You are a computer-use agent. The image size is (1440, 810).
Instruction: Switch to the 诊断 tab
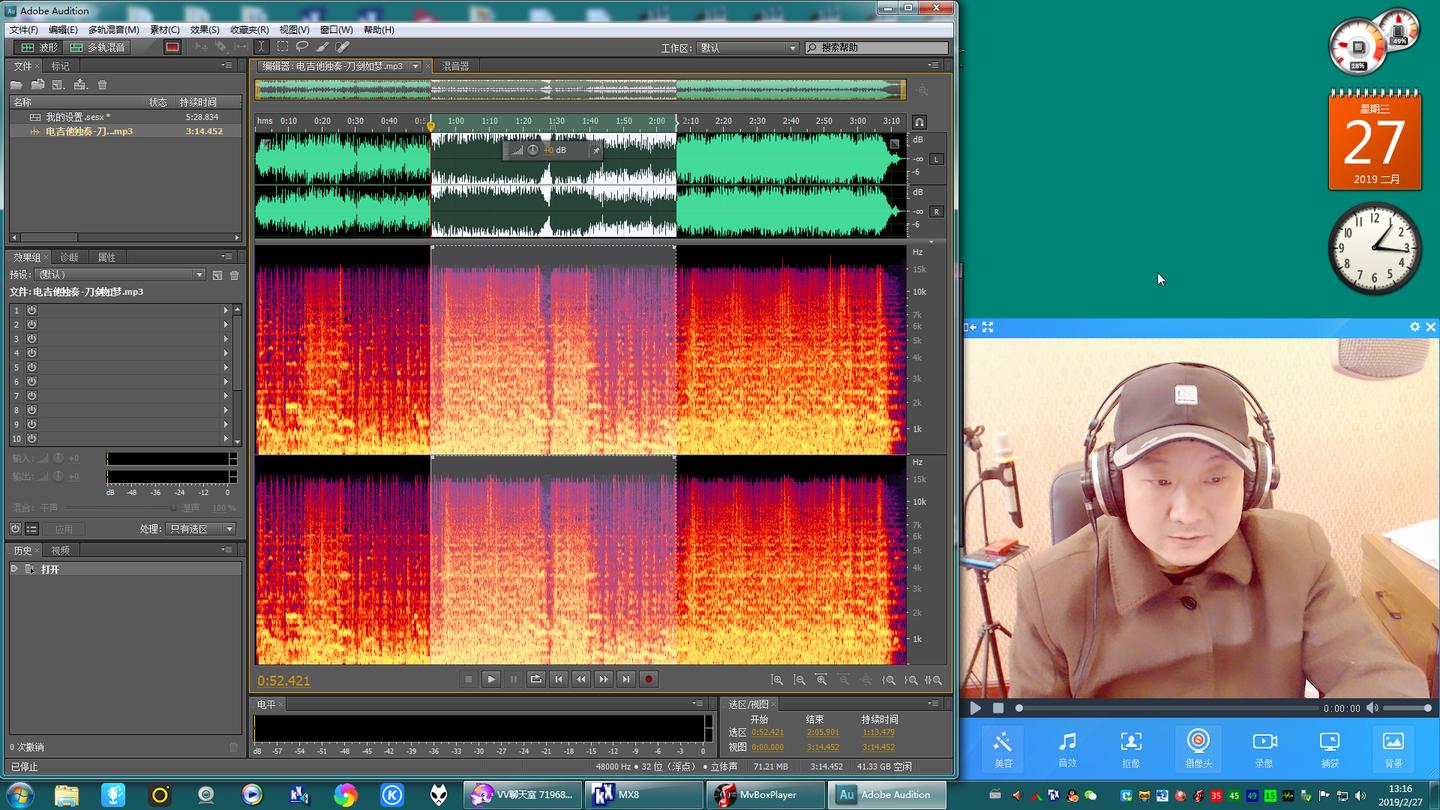[68, 257]
